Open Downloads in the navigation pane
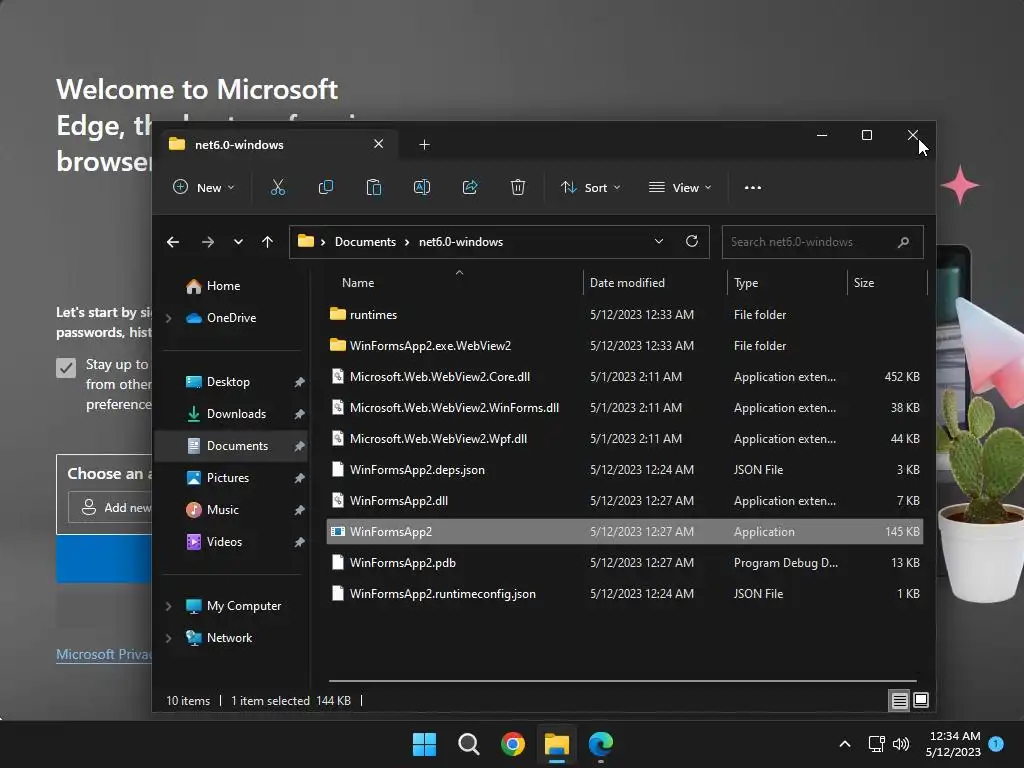Viewport: 1024px width, 768px height. pos(236,414)
